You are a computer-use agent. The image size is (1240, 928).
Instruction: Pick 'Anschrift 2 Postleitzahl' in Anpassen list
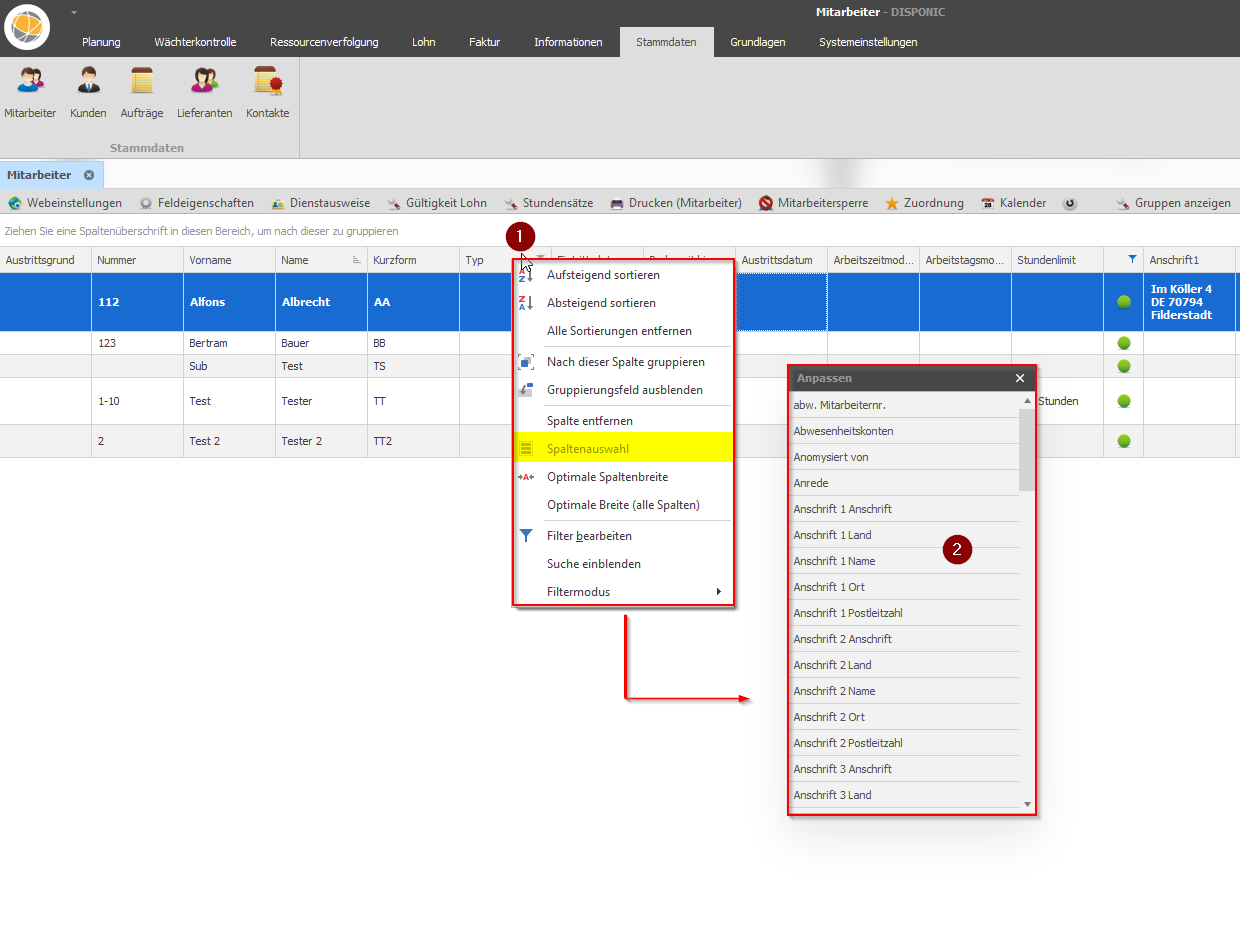tap(904, 743)
